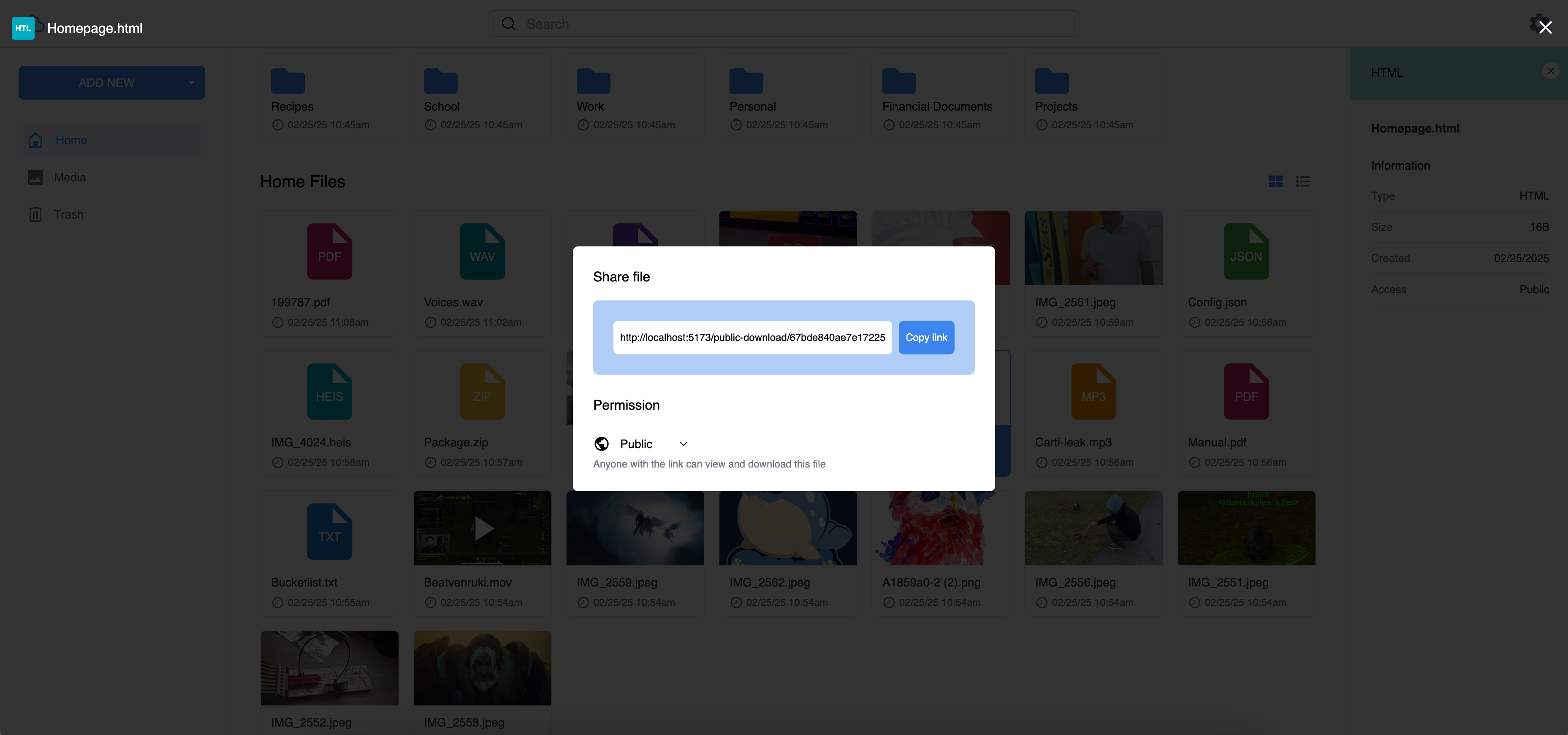Click the Home Files heading
Screen dimensions: 1568x735
tap(303, 181)
